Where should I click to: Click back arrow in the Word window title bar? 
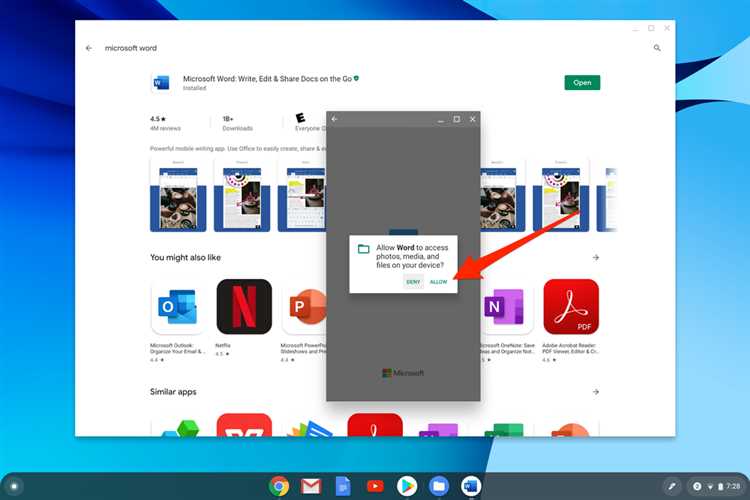pos(334,119)
